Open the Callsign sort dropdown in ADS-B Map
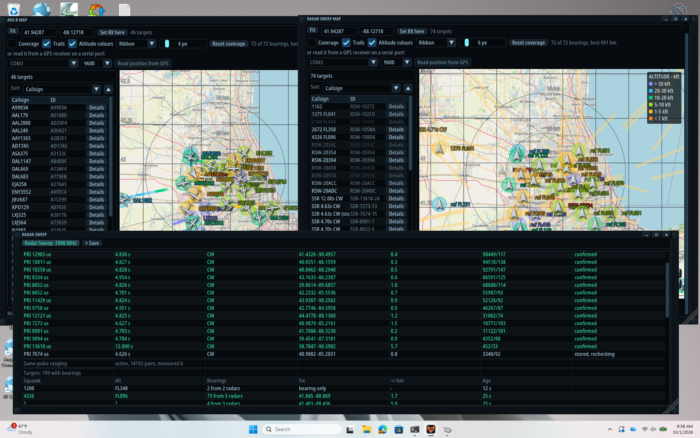 (x=62, y=89)
